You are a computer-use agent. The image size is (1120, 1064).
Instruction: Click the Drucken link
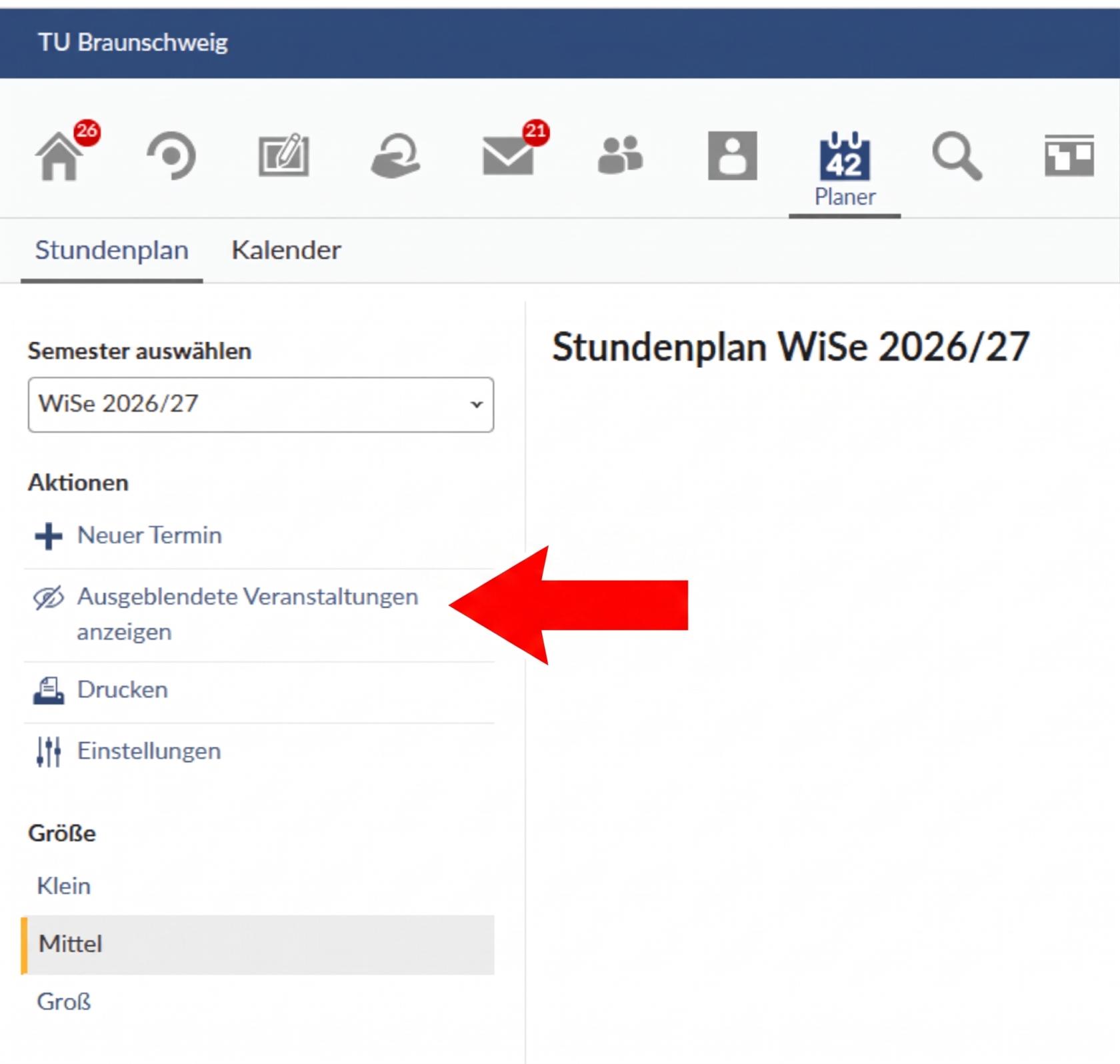coord(122,690)
